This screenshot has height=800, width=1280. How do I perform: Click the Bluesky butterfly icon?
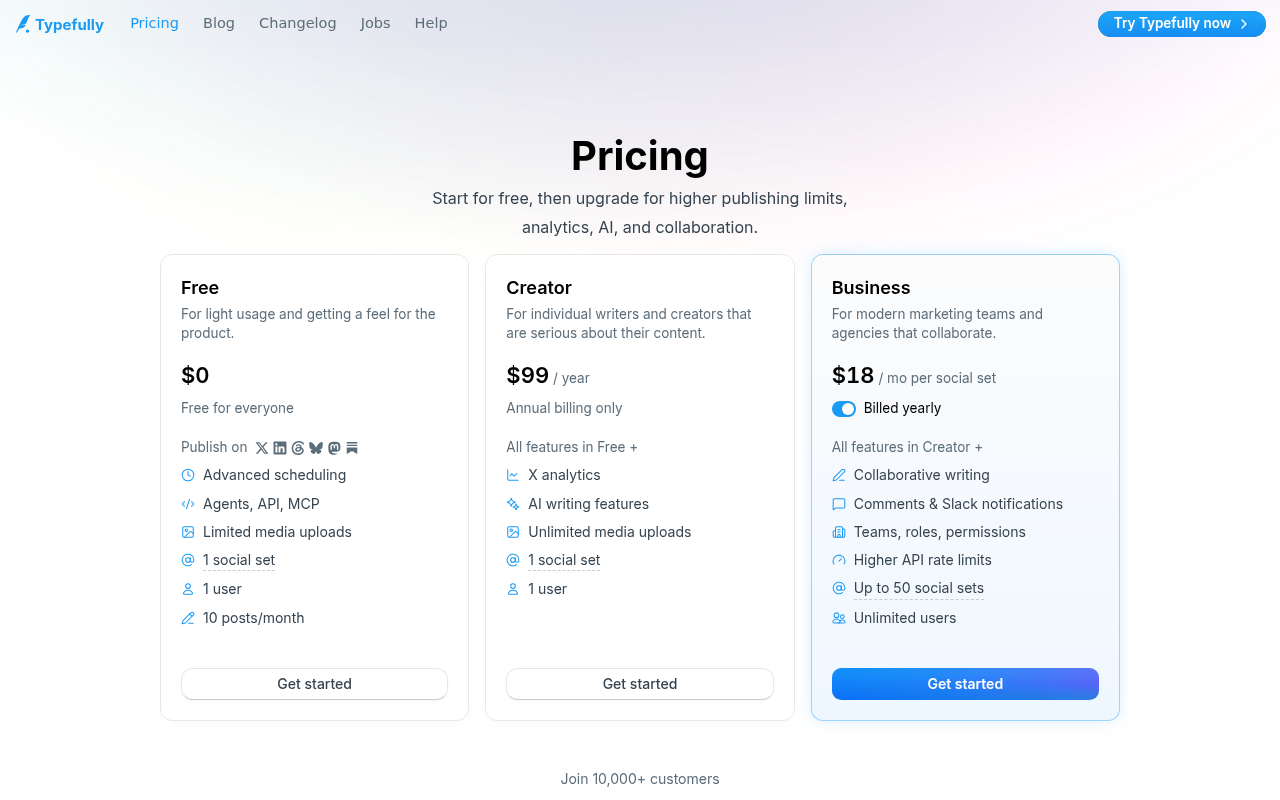pos(316,448)
